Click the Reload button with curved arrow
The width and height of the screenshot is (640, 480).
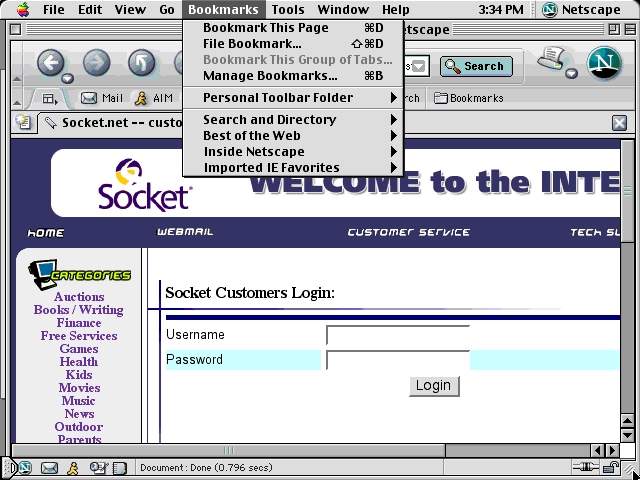142,63
